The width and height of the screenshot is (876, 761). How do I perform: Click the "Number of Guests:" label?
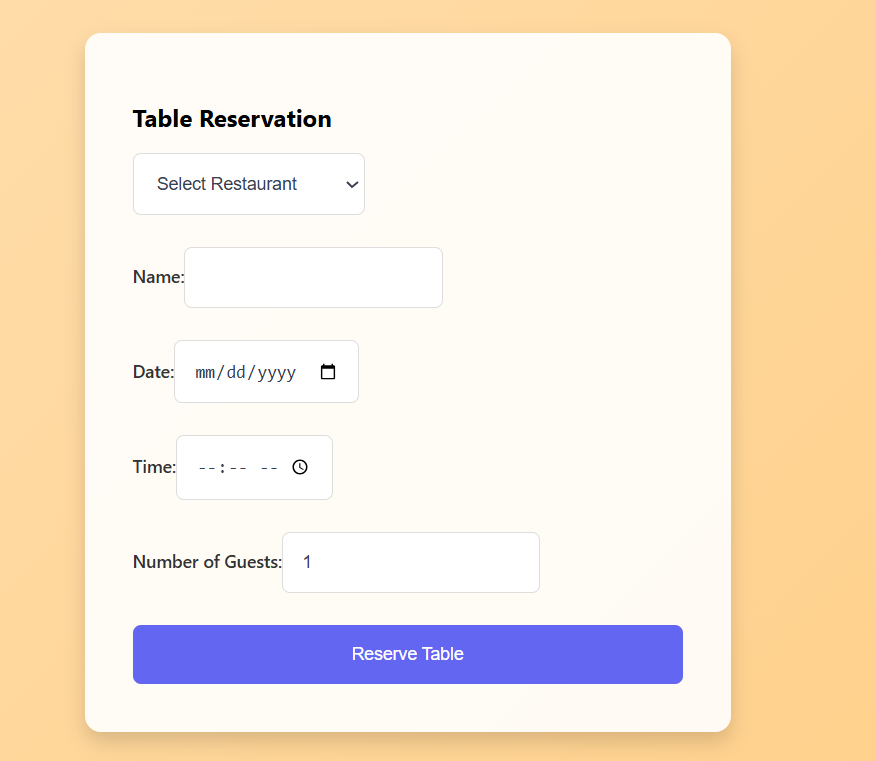[x=207, y=562]
